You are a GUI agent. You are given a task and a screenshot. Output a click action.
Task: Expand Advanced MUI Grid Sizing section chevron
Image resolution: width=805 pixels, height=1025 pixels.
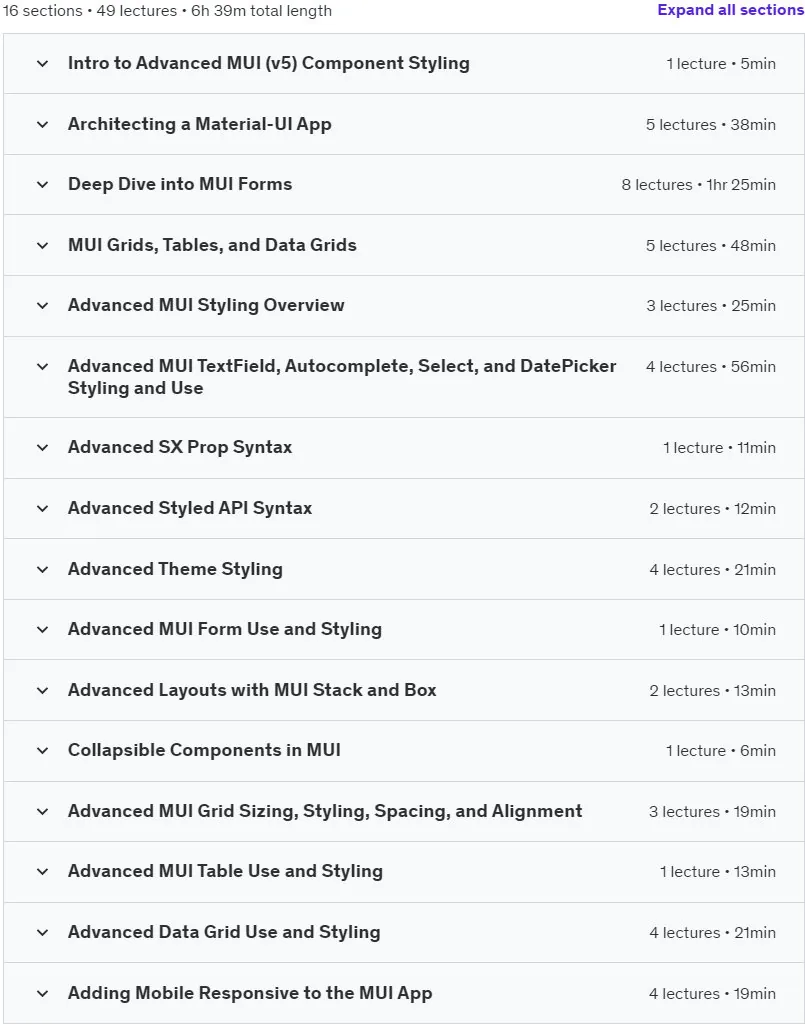point(43,811)
